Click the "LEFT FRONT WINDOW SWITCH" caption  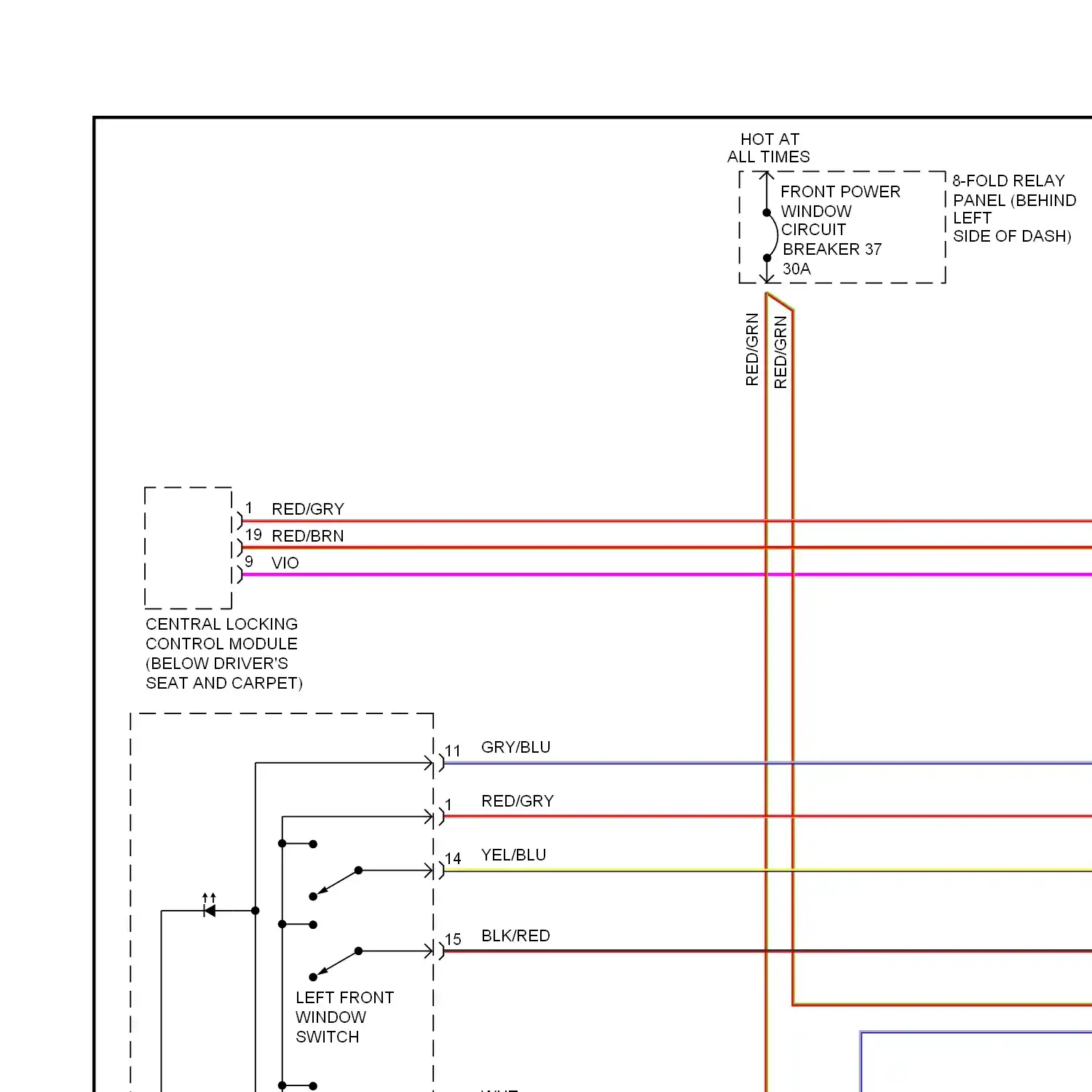344,1017
